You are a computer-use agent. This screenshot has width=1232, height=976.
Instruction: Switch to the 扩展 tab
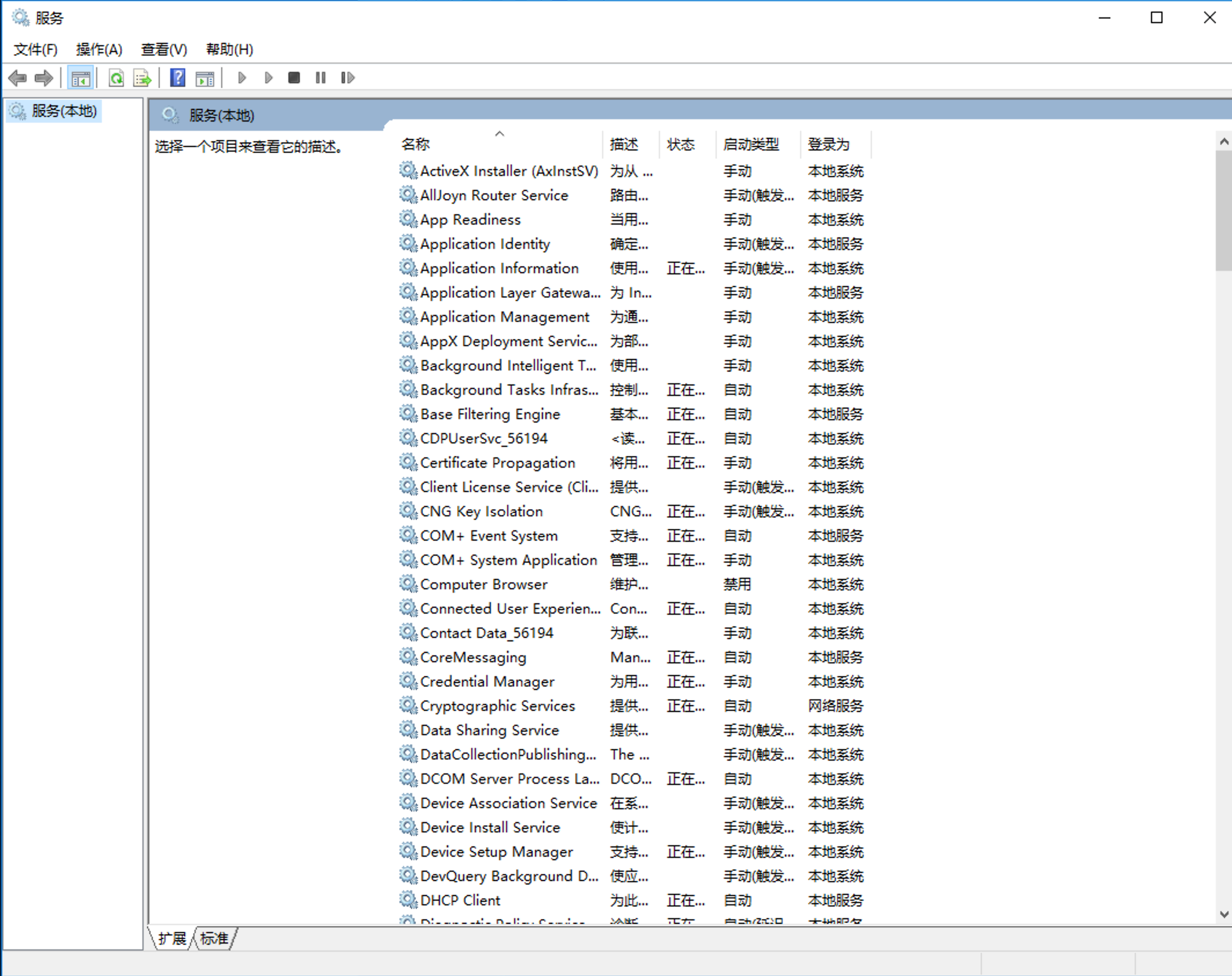[x=172, y=938]
